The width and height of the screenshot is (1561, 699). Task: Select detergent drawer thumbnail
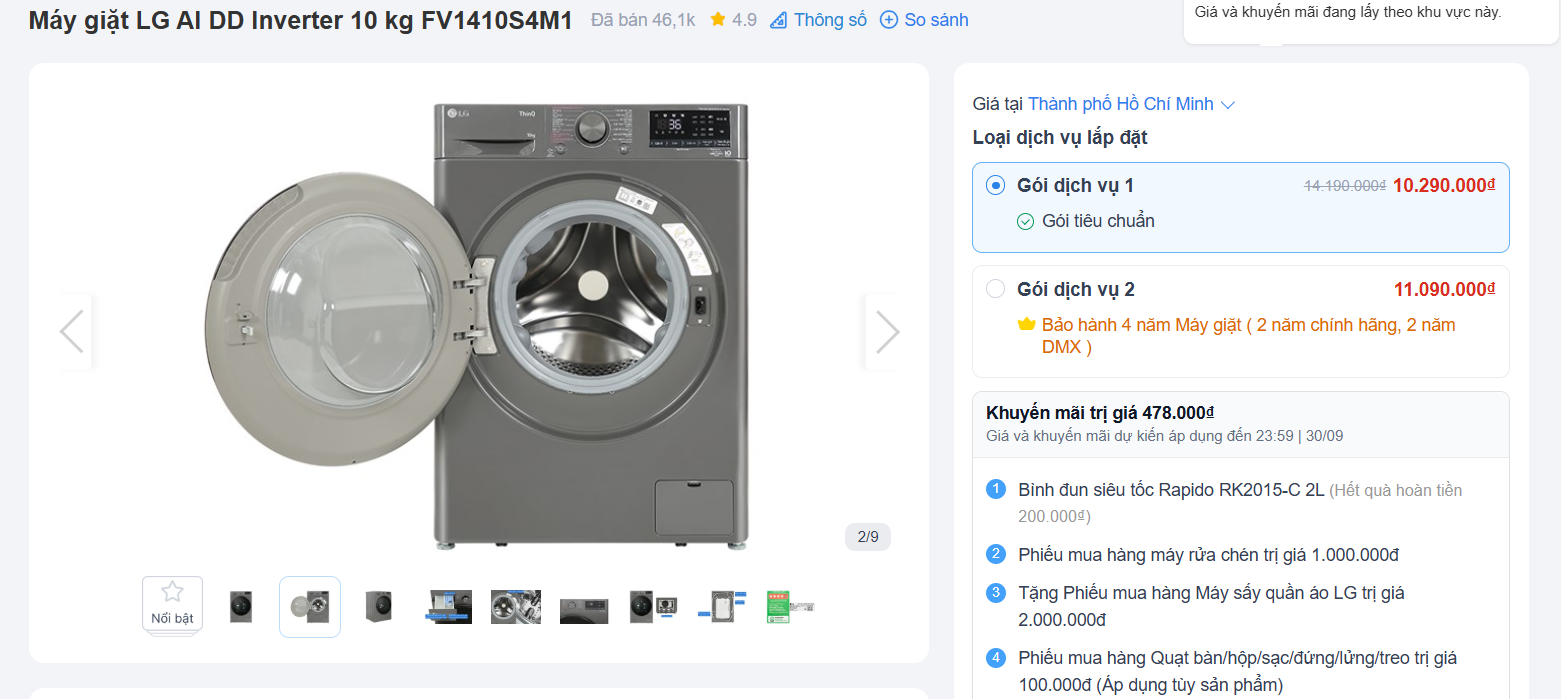pos(447,607)
